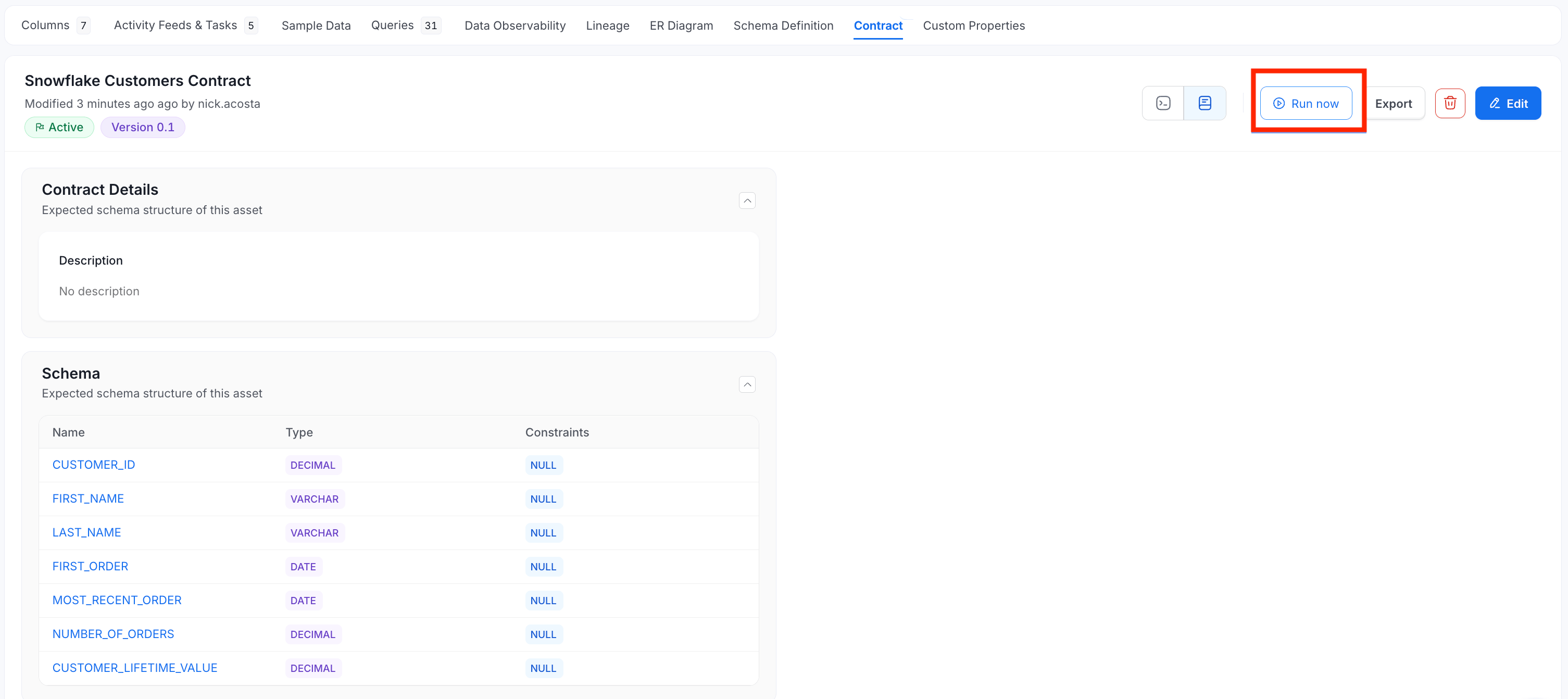
Task: Click DECIMAL type of NUMBER_OF_ORDERS row
Action: [313, 634]
